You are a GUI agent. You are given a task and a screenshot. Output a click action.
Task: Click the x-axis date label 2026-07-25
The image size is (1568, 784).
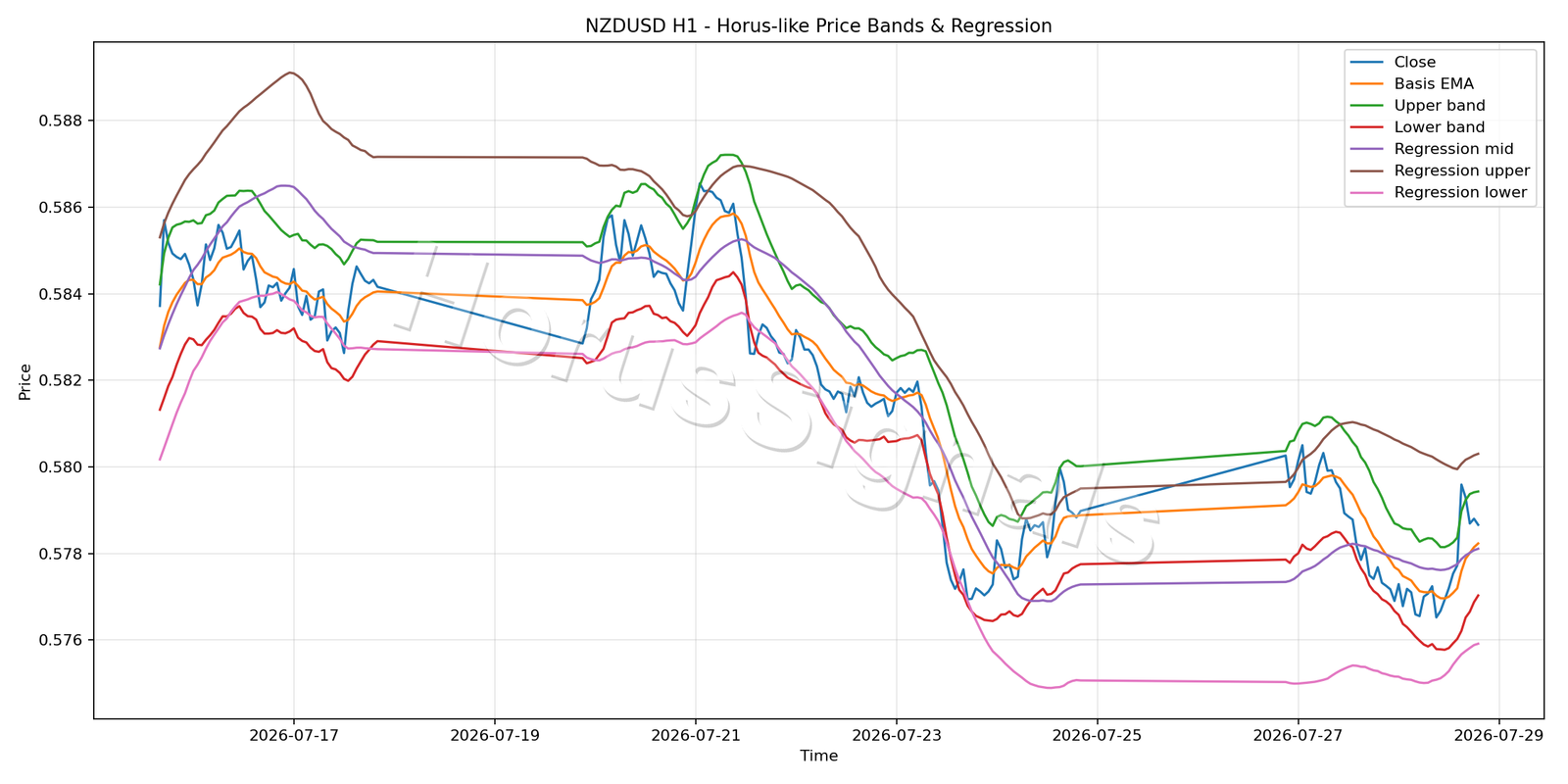1097,734
